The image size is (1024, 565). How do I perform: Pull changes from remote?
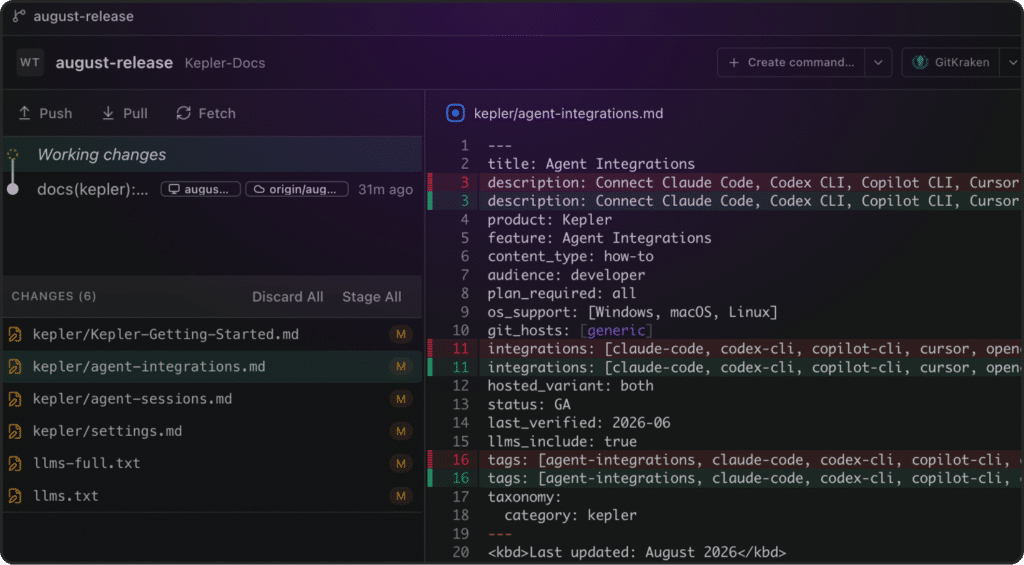[125, 113]
